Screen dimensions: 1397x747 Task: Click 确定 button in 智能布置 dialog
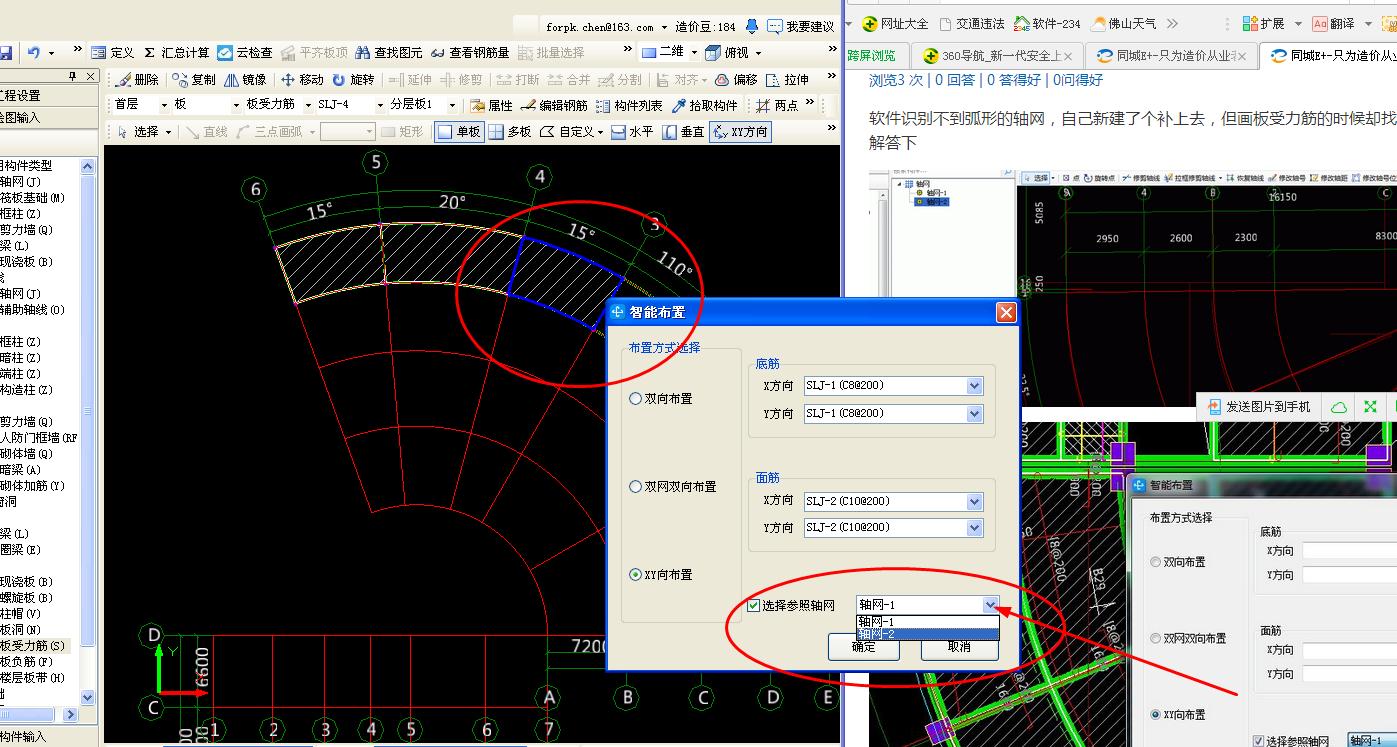(x=863, y=648)
